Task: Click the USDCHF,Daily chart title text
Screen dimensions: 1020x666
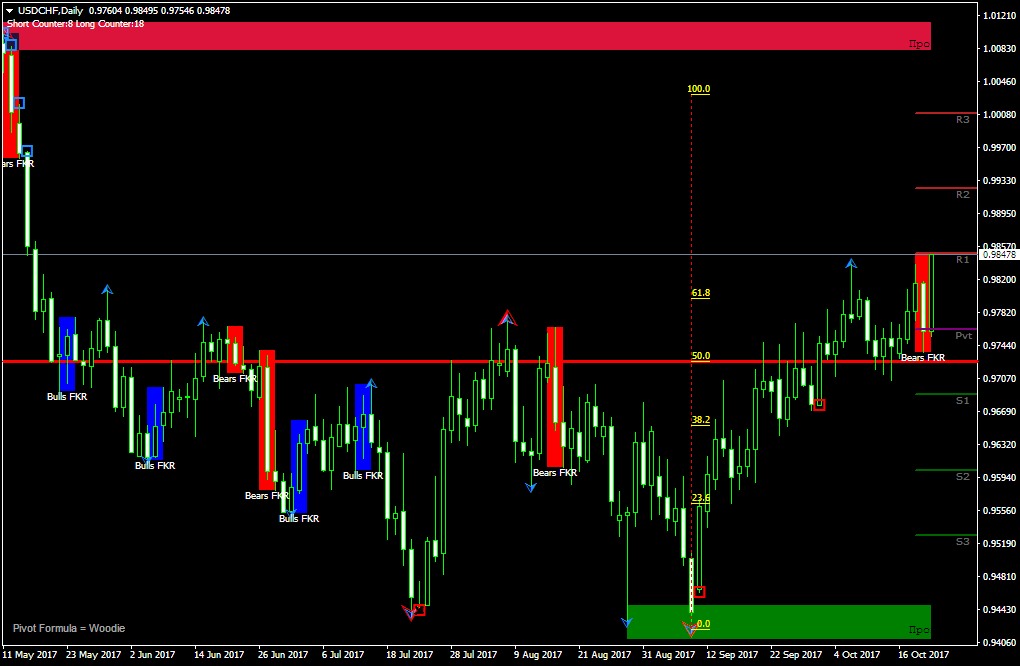Action: (x=51, y=10)
